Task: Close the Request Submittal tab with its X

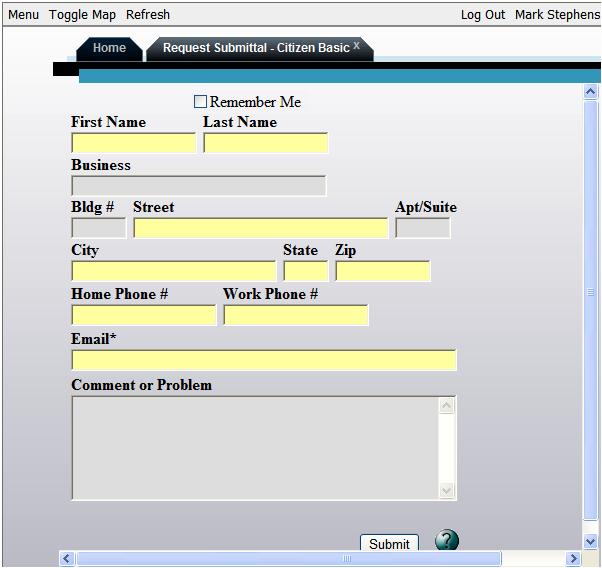Action: [356, 45]
